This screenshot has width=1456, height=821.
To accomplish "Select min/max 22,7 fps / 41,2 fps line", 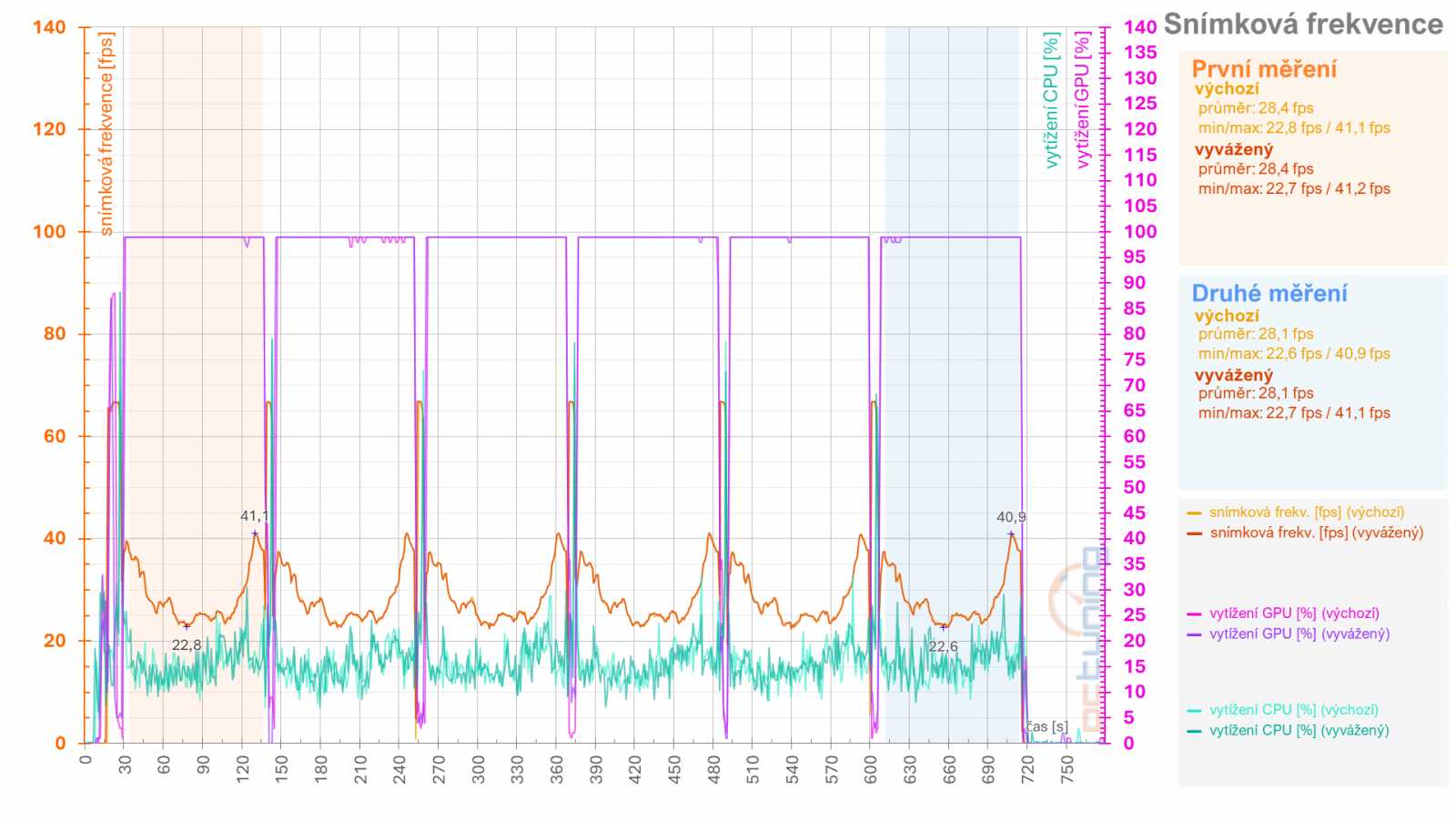I will coord(1294,188).
